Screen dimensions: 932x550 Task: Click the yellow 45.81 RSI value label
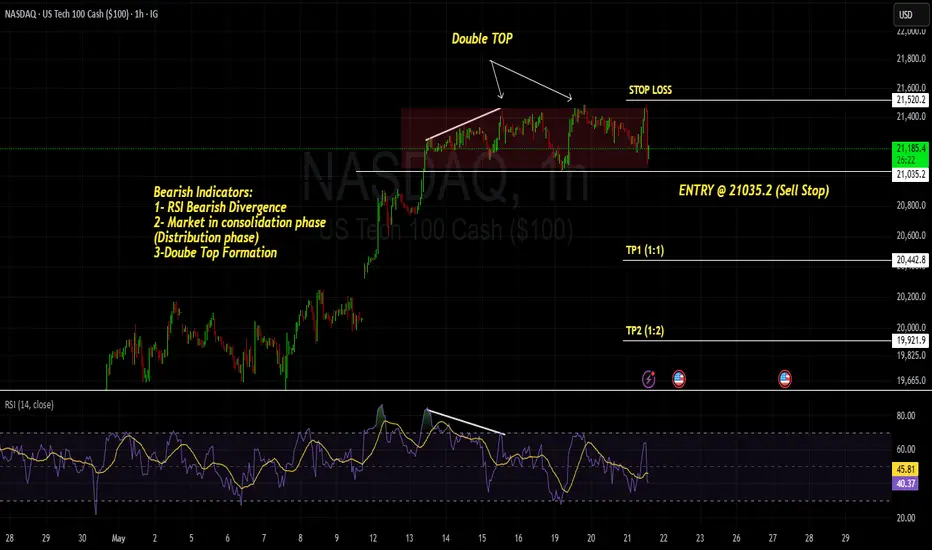click(906, 469)
